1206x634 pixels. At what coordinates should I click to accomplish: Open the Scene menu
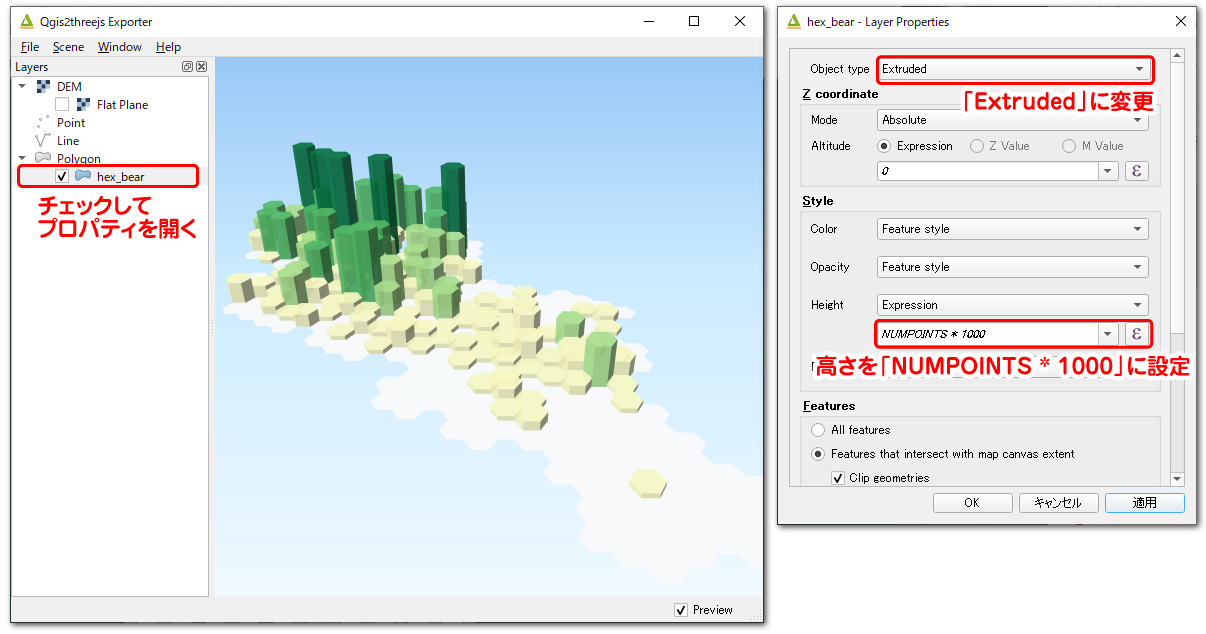click(x=68, y=47)
